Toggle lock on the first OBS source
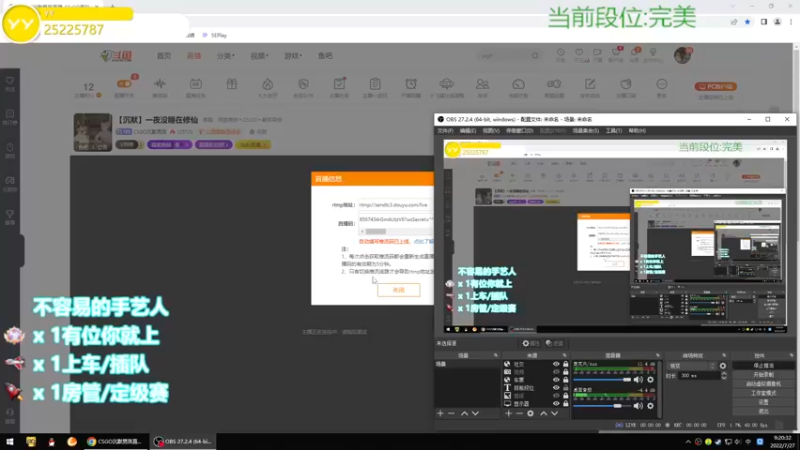Screen dimensions: 800x450 point(565,364)
